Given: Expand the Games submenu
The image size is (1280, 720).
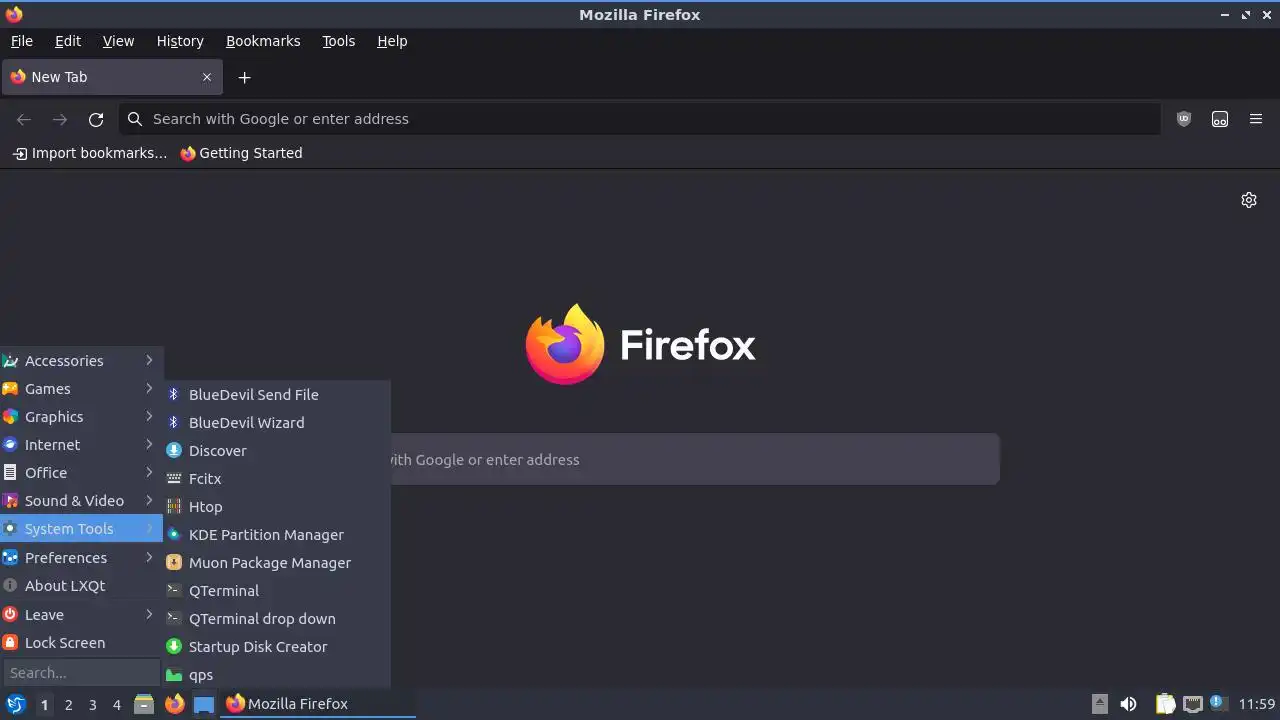Looking at the screenshot, I should click(81, 388).
